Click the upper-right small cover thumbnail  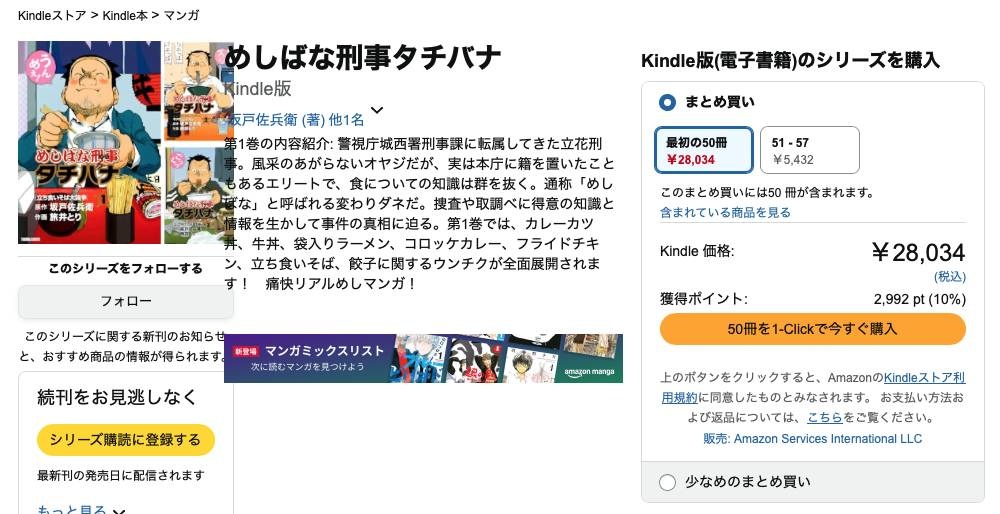(198, 92)
